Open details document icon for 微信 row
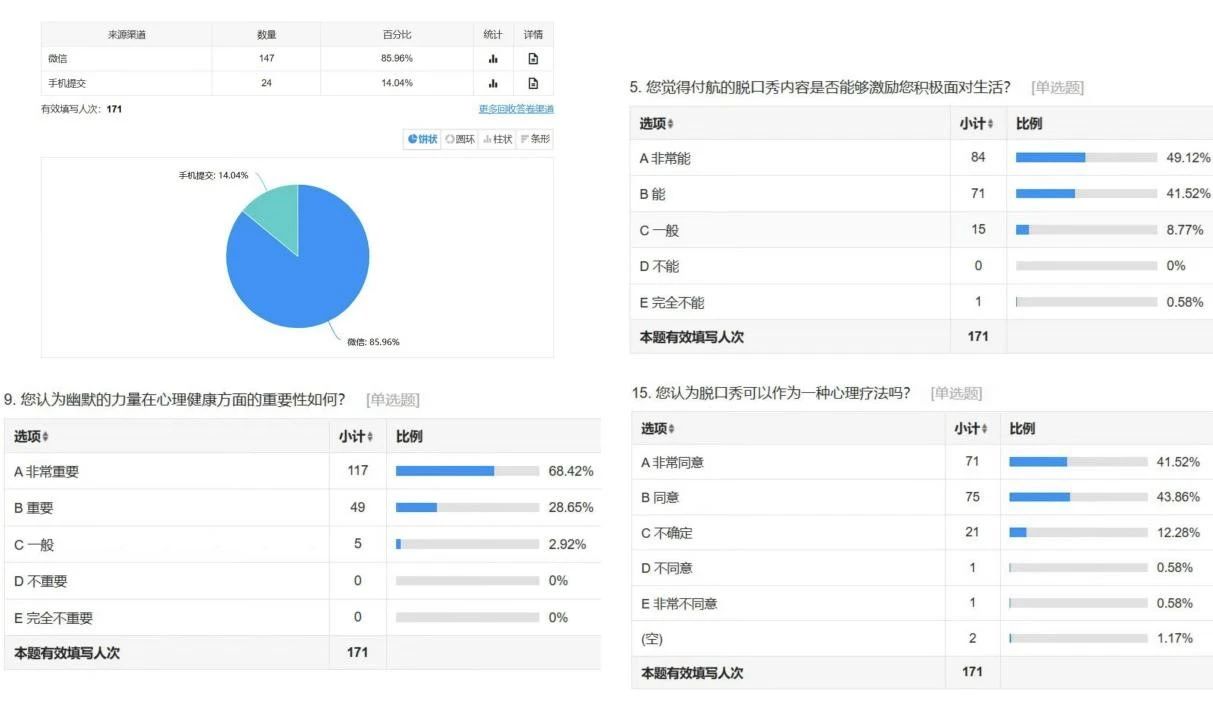 (533, 59)
